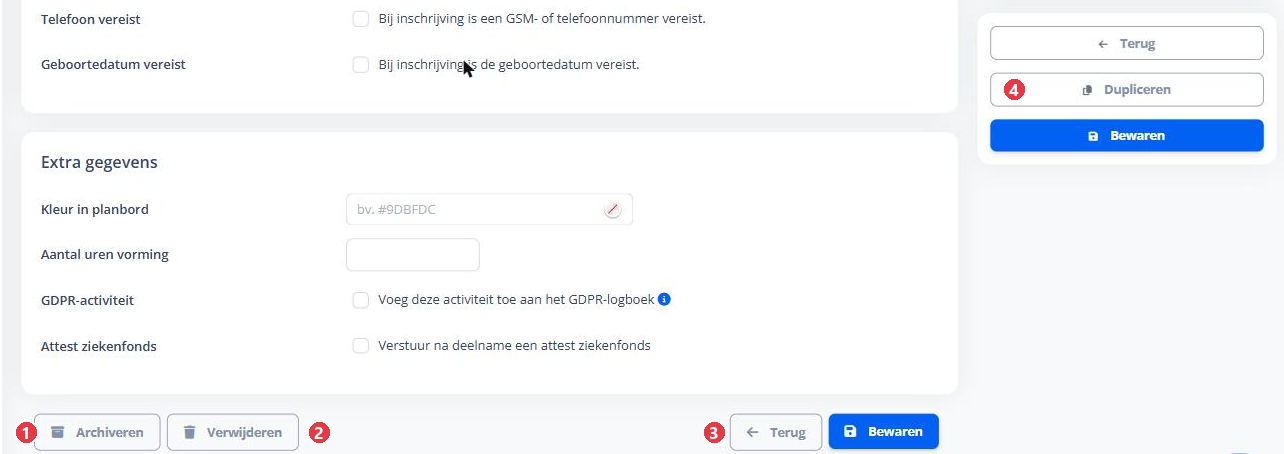Viewport: 1284px width, 454px height.
Task: Enable Telefoon vereist checkbox
Action: tap(361, 19)
